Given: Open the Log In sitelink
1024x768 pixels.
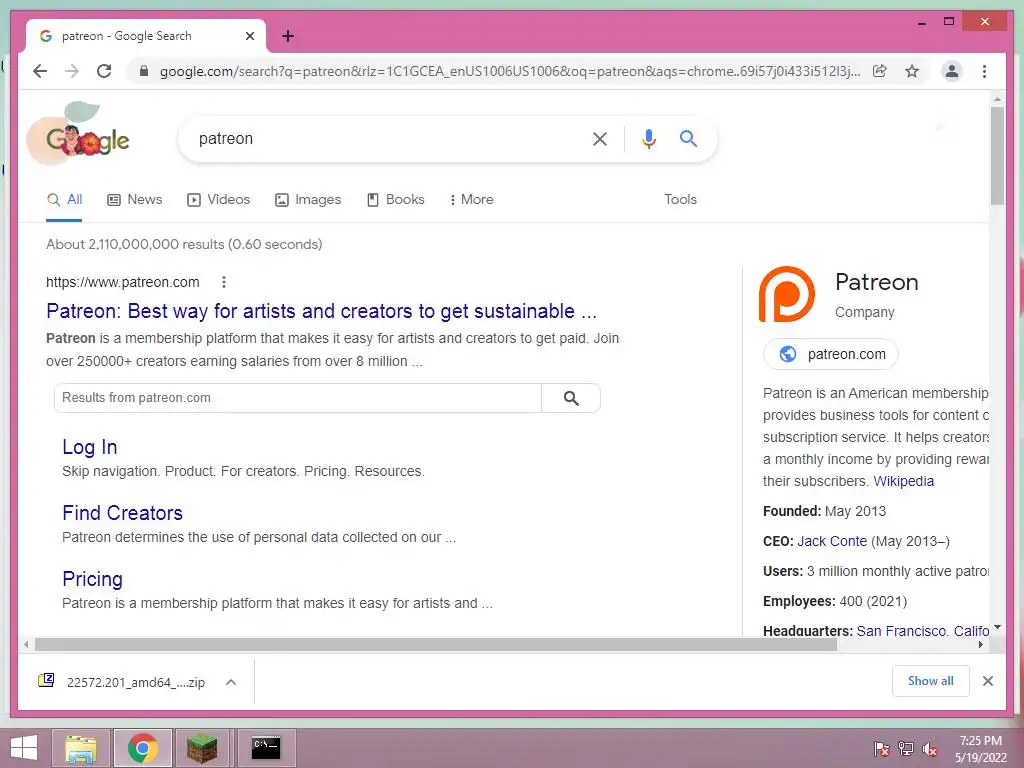Looking at the screenshot, I should click(x=89, y=447).
